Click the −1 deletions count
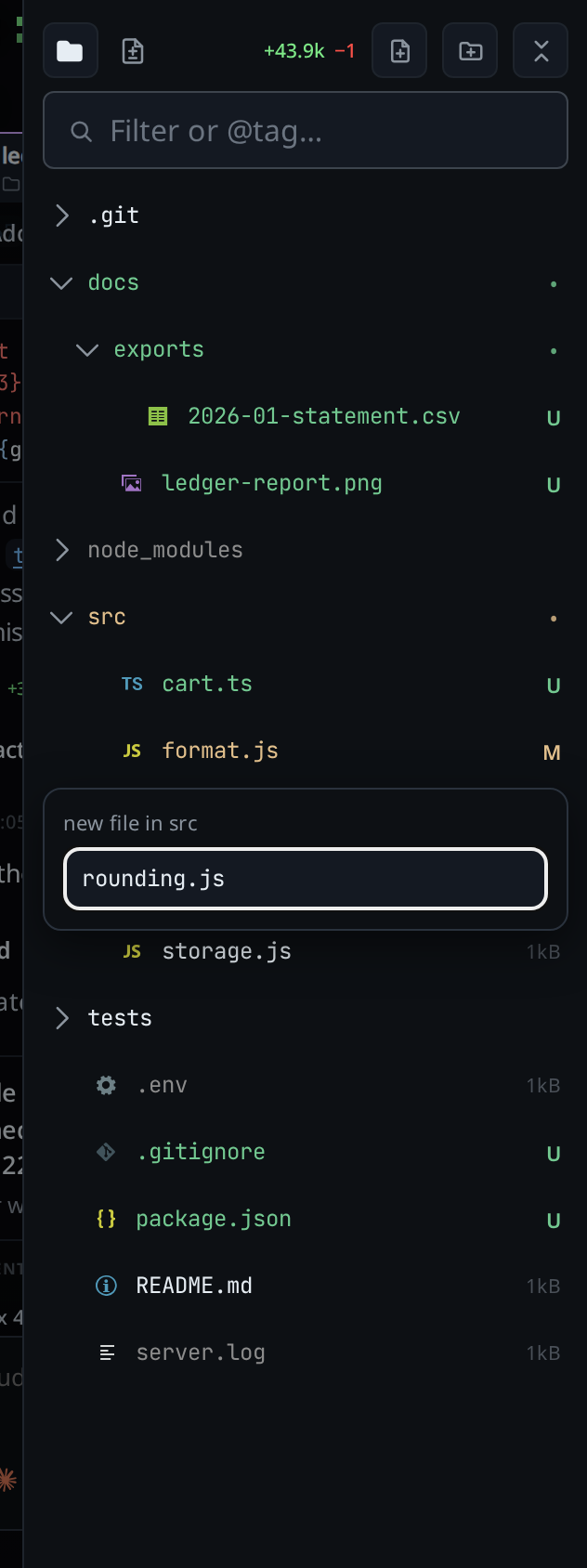Image resolution: width=587 pixels, height=1568 pixels. click(345, 51)
